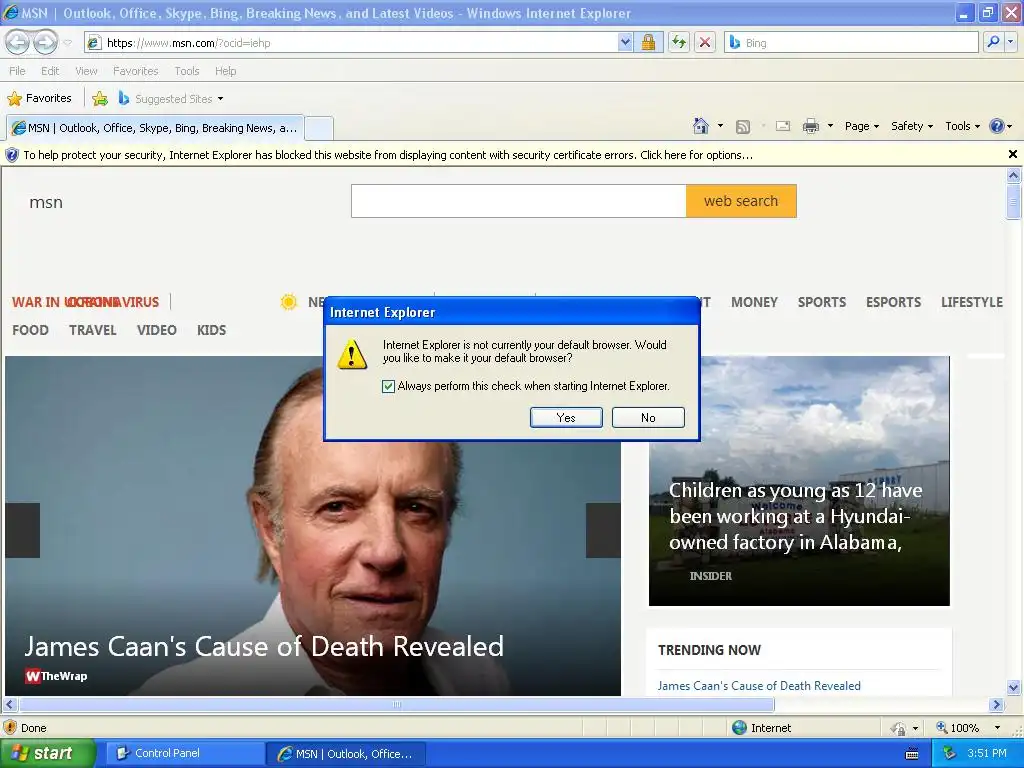Viewport: 1024px width, 768px height.
Task: Switch to Control Panel taskbar item
Action: pyautogui.click(x=184, y=754)
